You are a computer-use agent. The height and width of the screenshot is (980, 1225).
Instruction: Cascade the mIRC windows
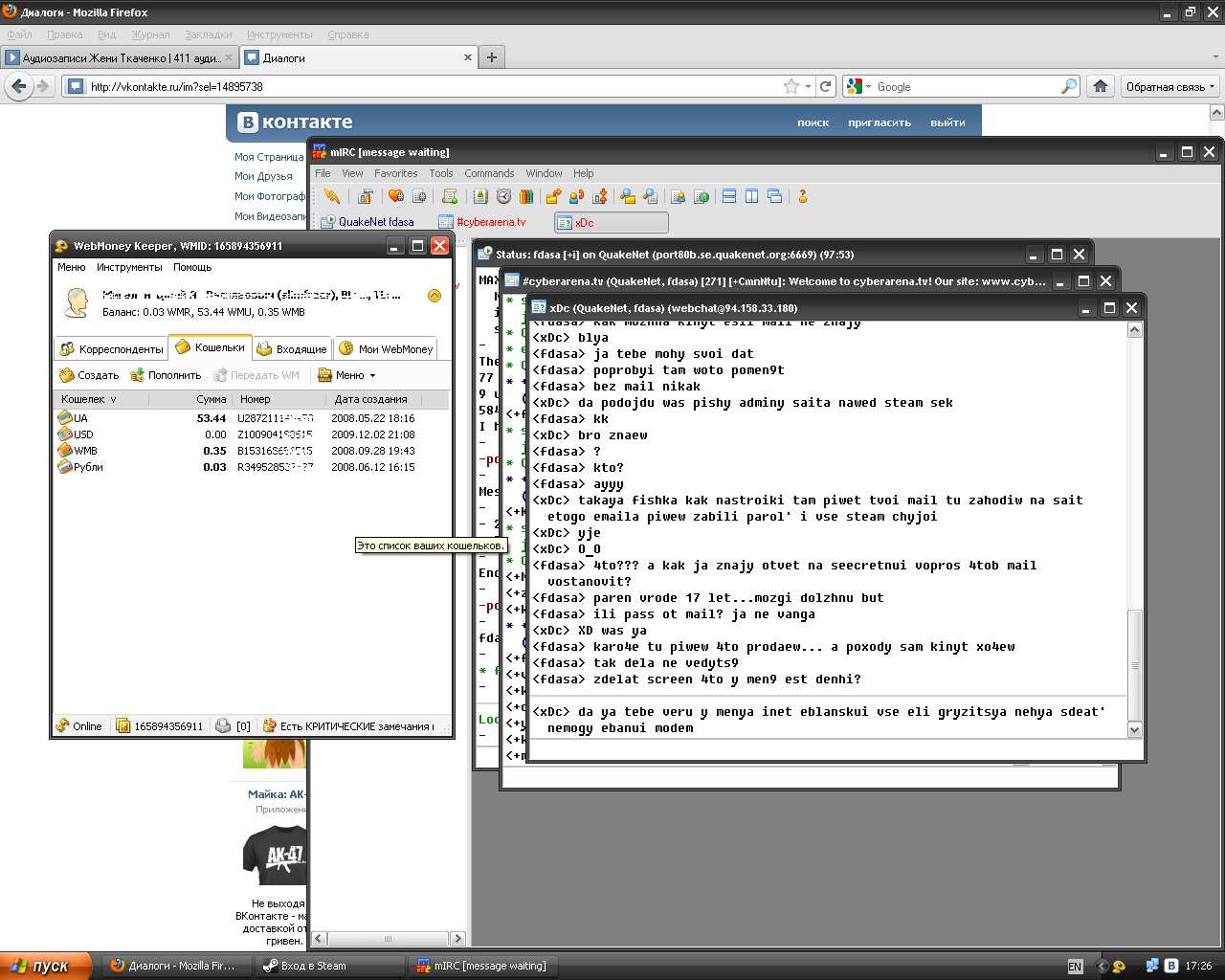pyautogui.click(x=775, y=196)
